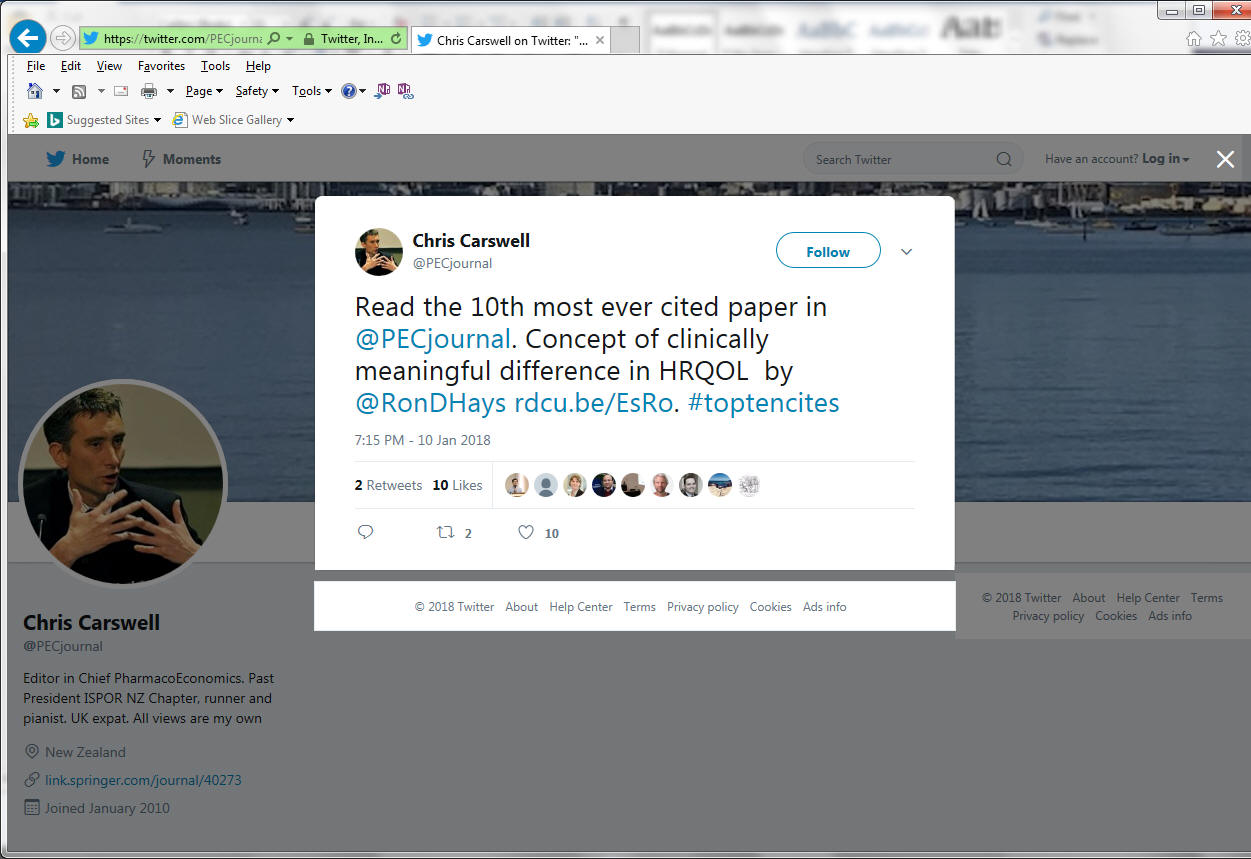Open the Tools dropdown in command bar
Viewport: 1251px width, 859px height.
(x=312, y=91)
